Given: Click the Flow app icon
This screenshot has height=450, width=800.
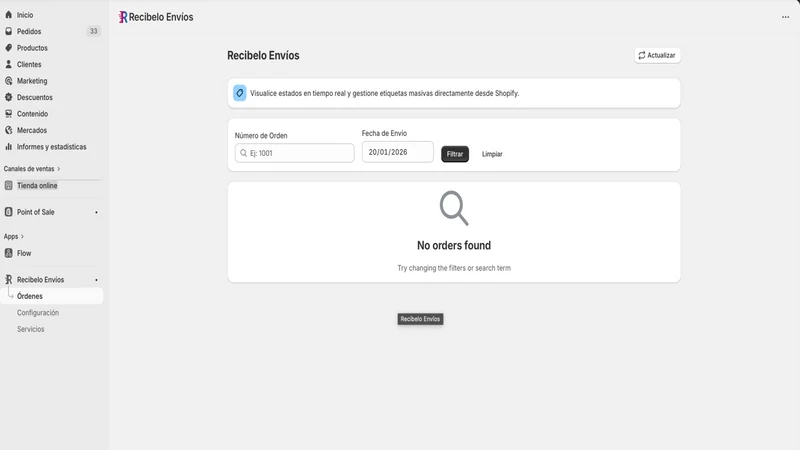Looking at the screenshot, I should (9, 253).
